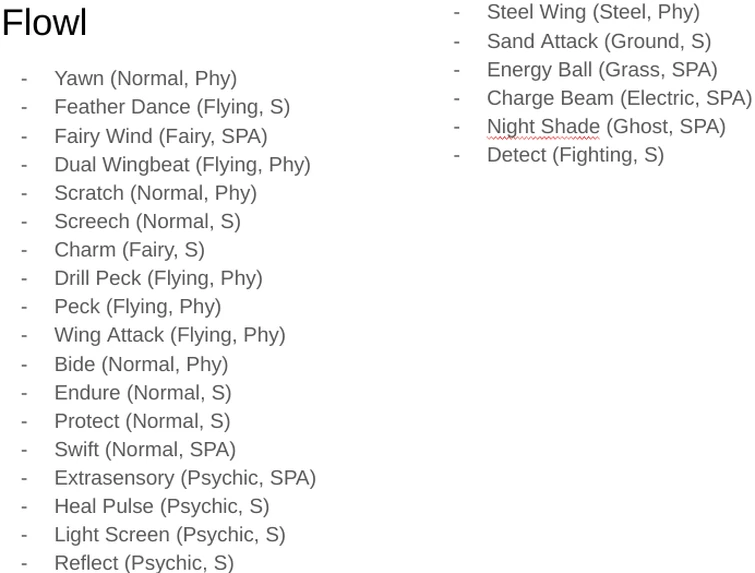This screenshot has width=755, height=573.
Task: Click on Charm (Fairy, S) text
Action: 129,250
